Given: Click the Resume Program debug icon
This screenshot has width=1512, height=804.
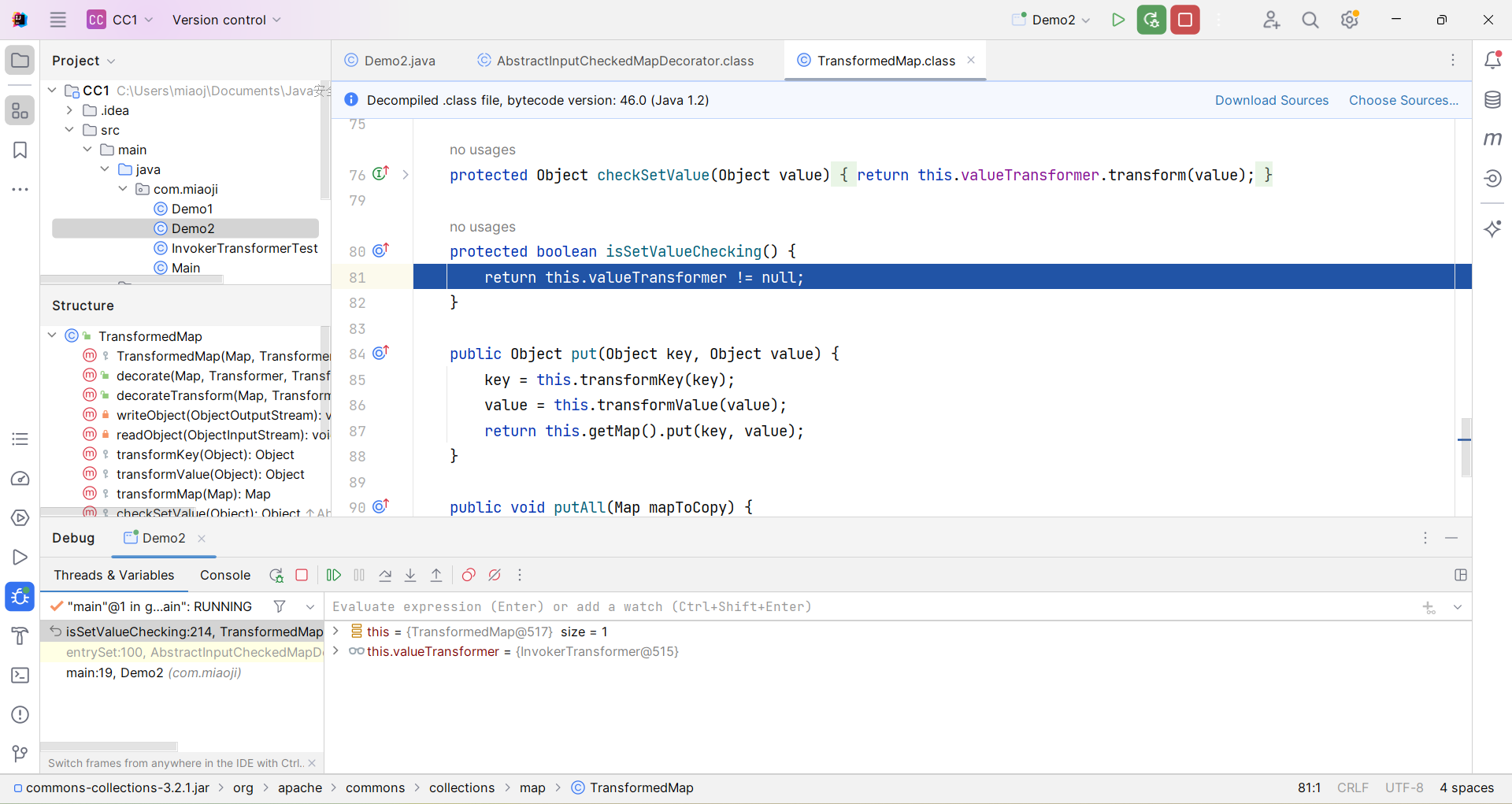Looking at the screenshot, I should (x=334, y=576).
